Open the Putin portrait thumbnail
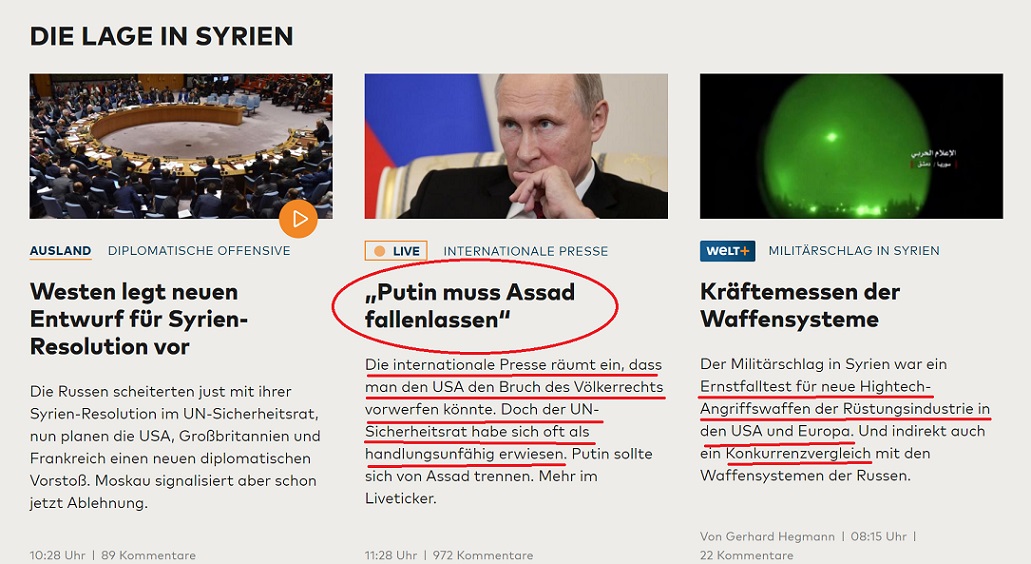1031x564 pixels. [x=516, y=146]
